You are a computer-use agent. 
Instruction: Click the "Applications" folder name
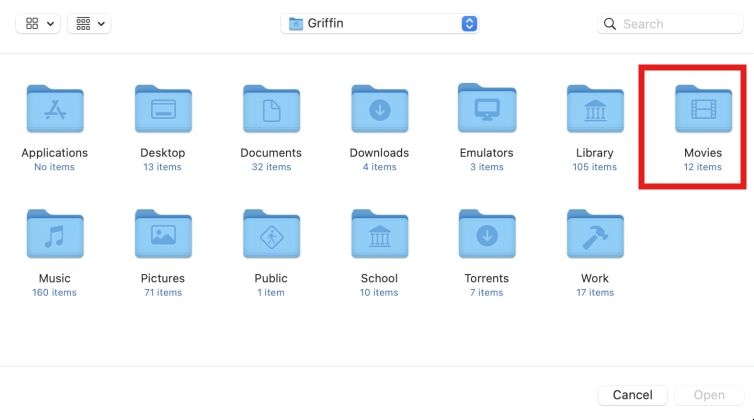click(54, 153)
